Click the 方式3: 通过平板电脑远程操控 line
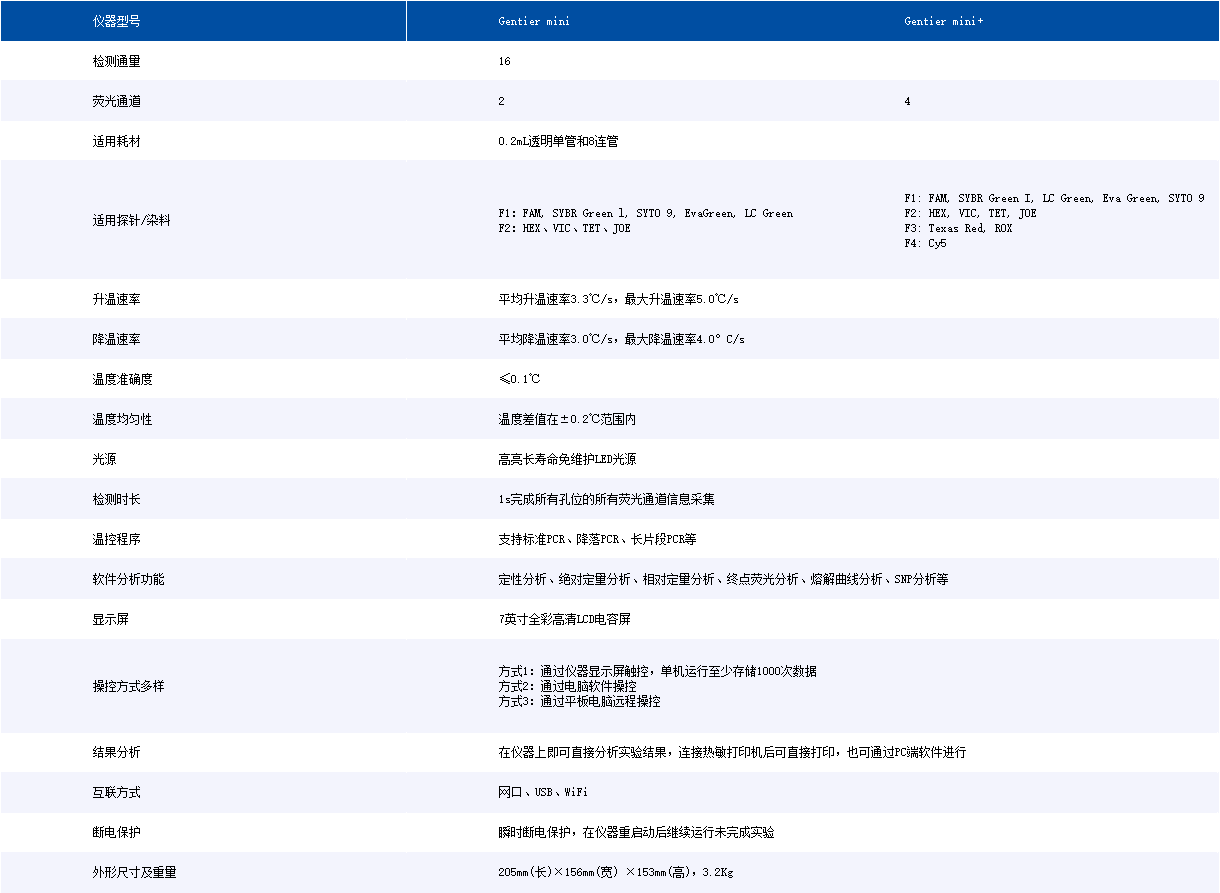This screenshot has width=1220, height=893. coord(579,701)
